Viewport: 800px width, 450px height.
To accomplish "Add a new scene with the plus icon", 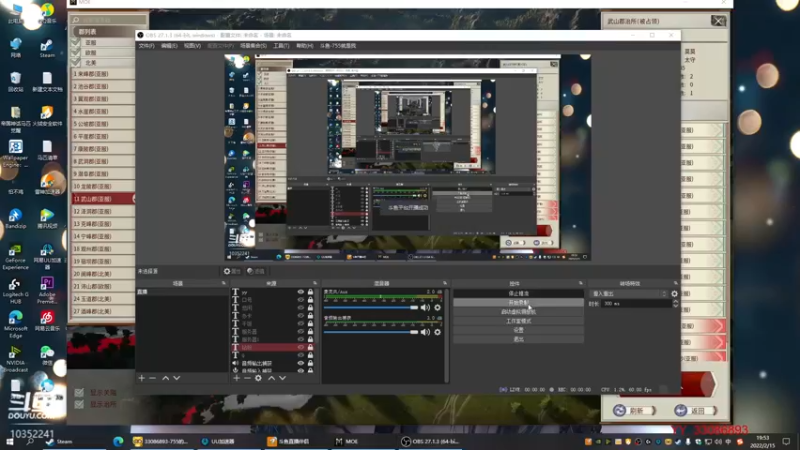I will click(142, 378).
